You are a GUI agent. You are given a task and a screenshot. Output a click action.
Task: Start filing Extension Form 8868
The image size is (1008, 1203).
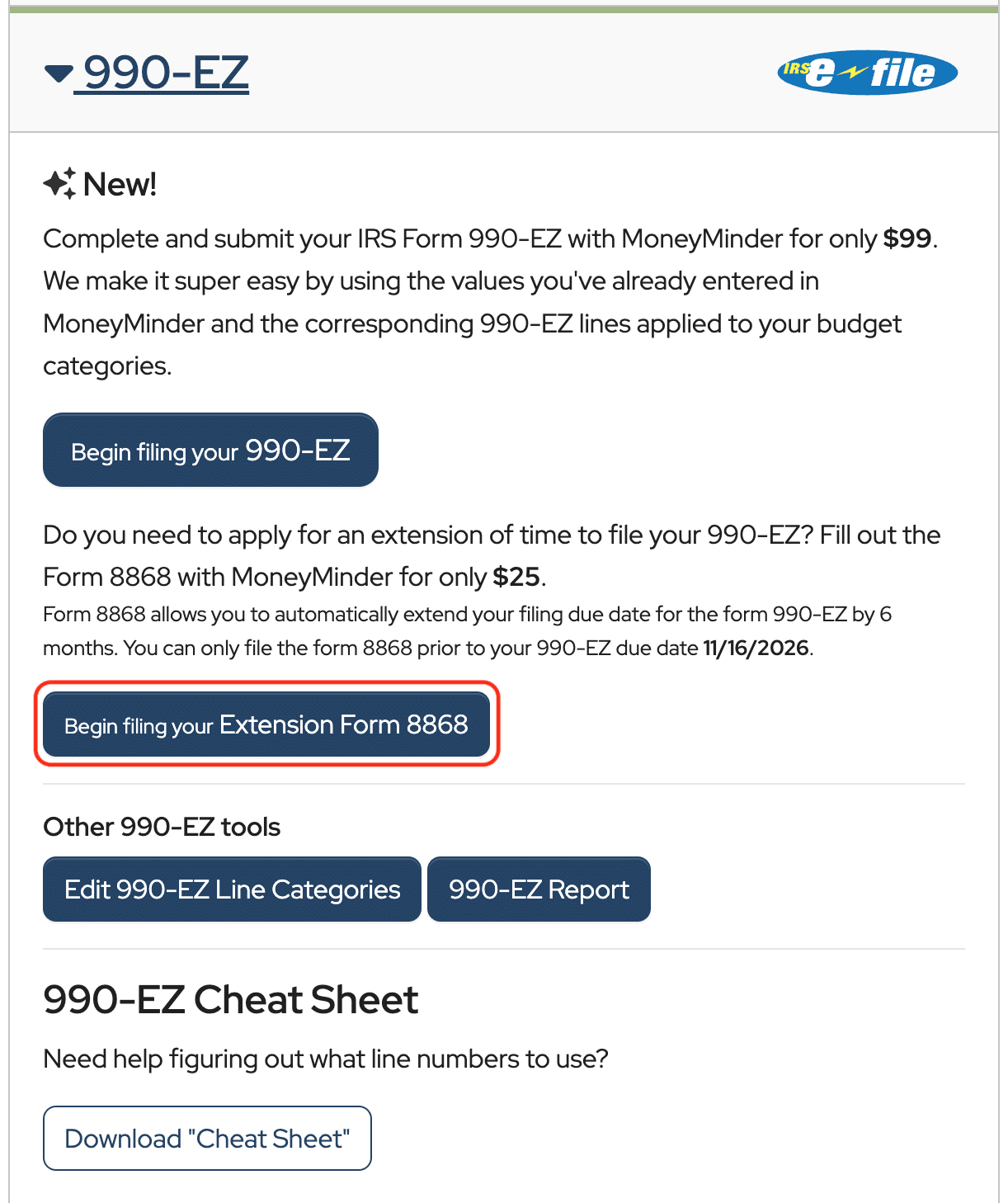266,724
